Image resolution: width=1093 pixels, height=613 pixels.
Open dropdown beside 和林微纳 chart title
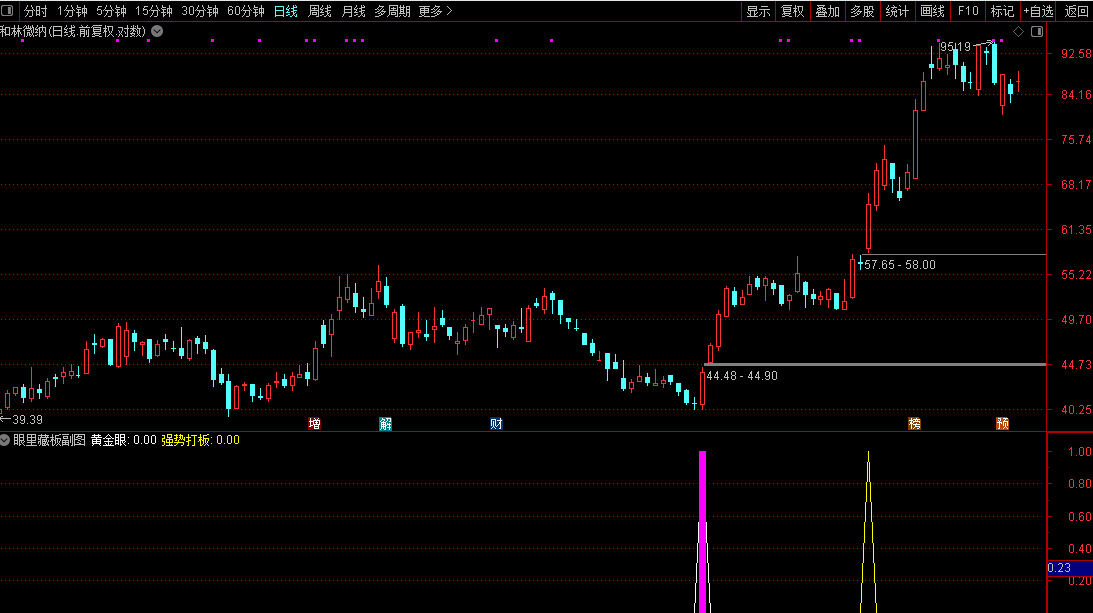click(x=158, y=31)
